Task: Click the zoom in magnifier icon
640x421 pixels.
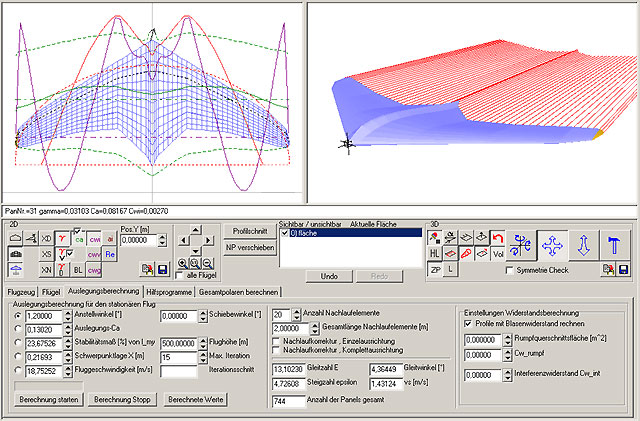Action: point(182,262)
